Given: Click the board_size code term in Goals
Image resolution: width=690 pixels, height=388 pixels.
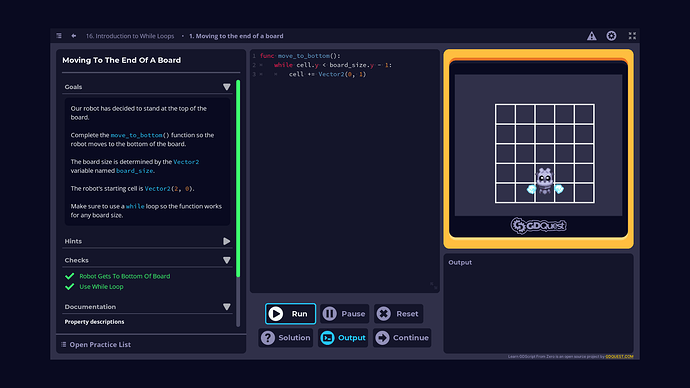Looking at the screenshot, I should tap(135, 171).
